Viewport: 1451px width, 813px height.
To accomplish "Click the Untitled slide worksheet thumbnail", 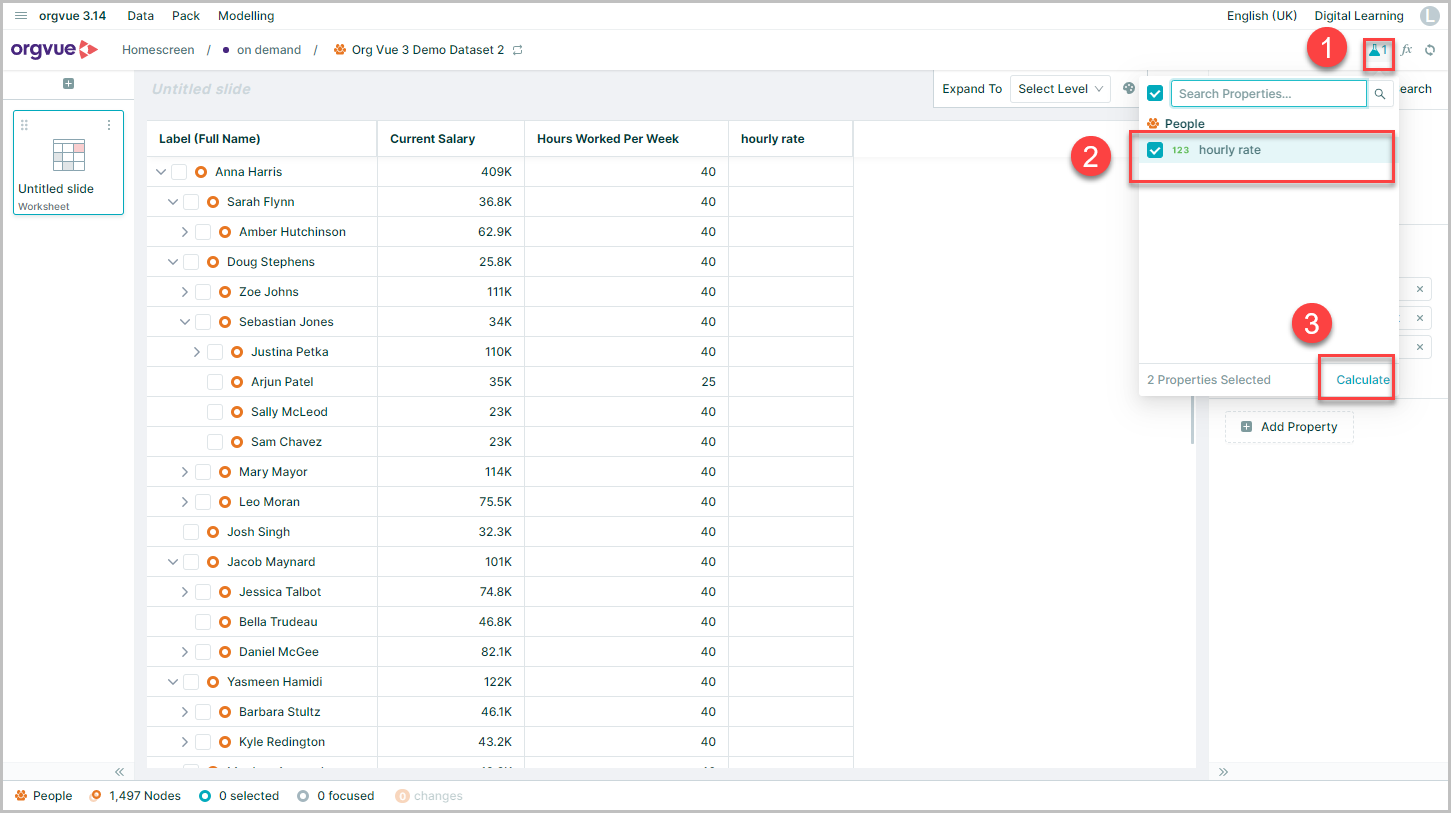I will click(x=68, y=162).
